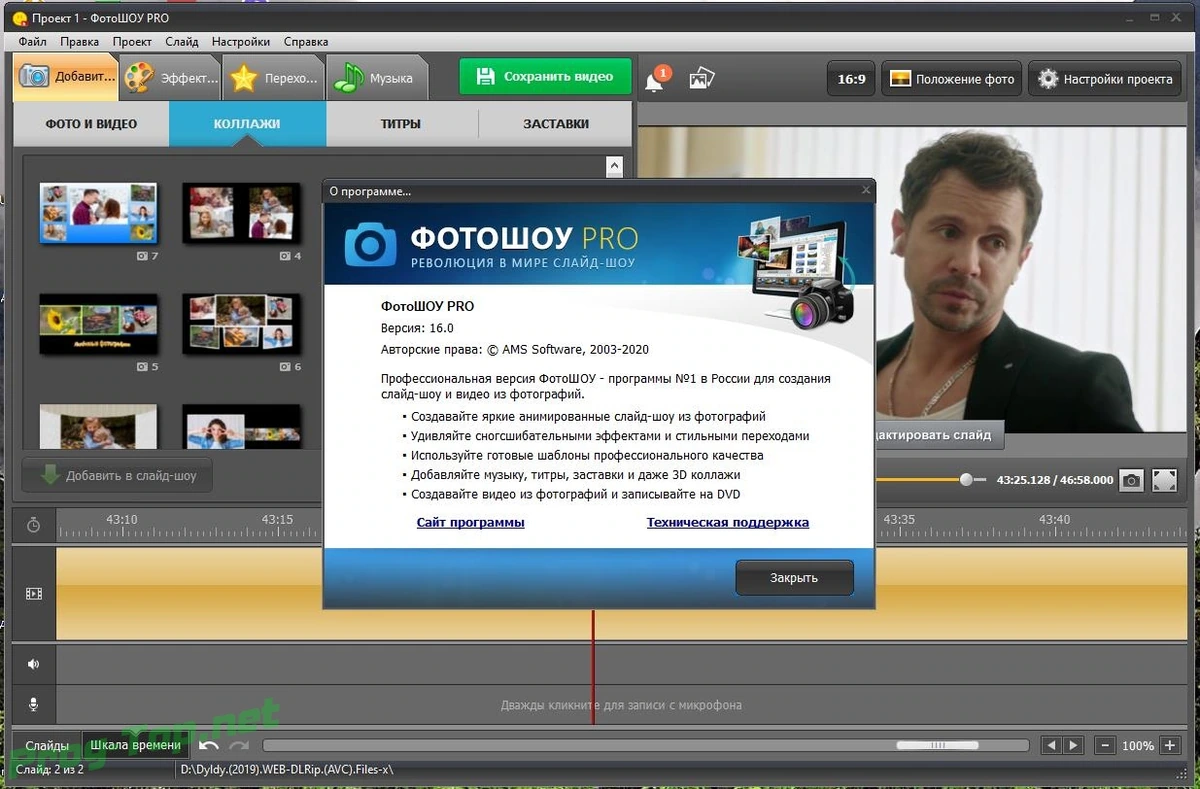Take a snapshot with the camera icon
Image resolution: width=1200 pixels, height=789 pixels.
(1131, 480)
